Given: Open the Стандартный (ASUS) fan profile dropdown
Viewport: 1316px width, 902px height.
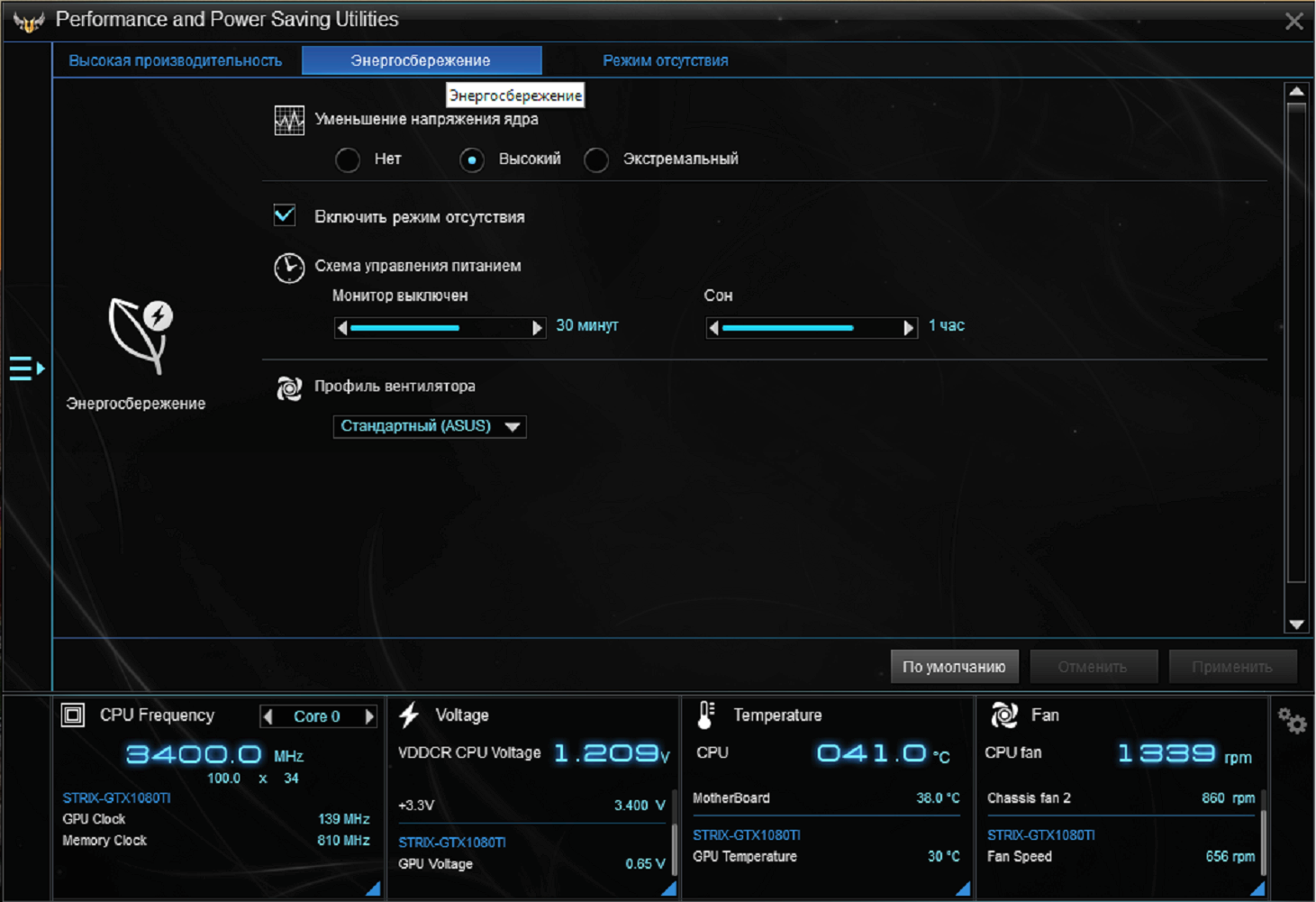Looking at the screenshot, I should click(430, 426).
